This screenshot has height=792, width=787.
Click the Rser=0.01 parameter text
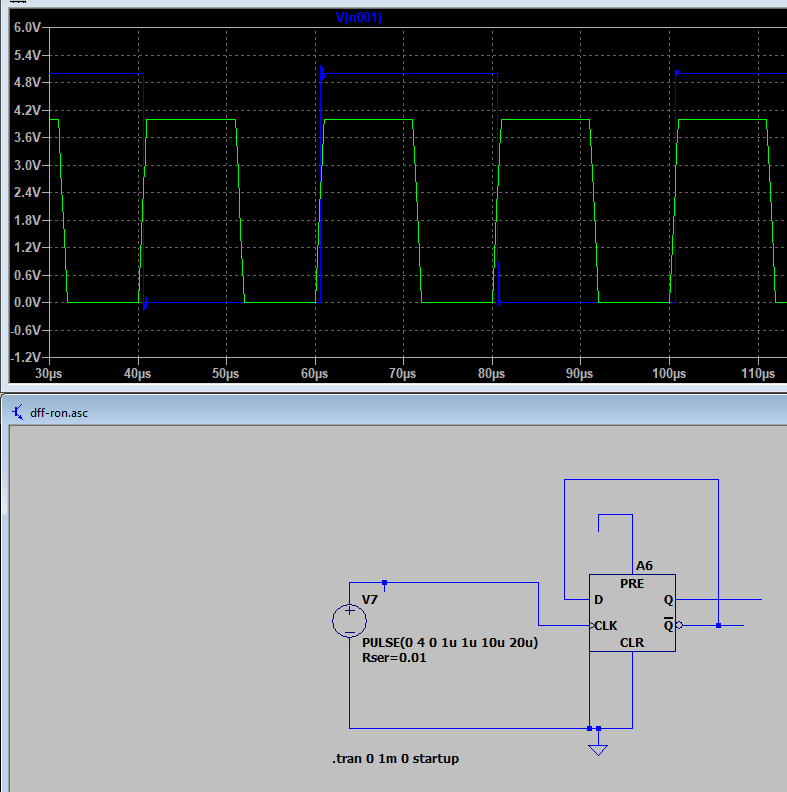tap(394, 658)
